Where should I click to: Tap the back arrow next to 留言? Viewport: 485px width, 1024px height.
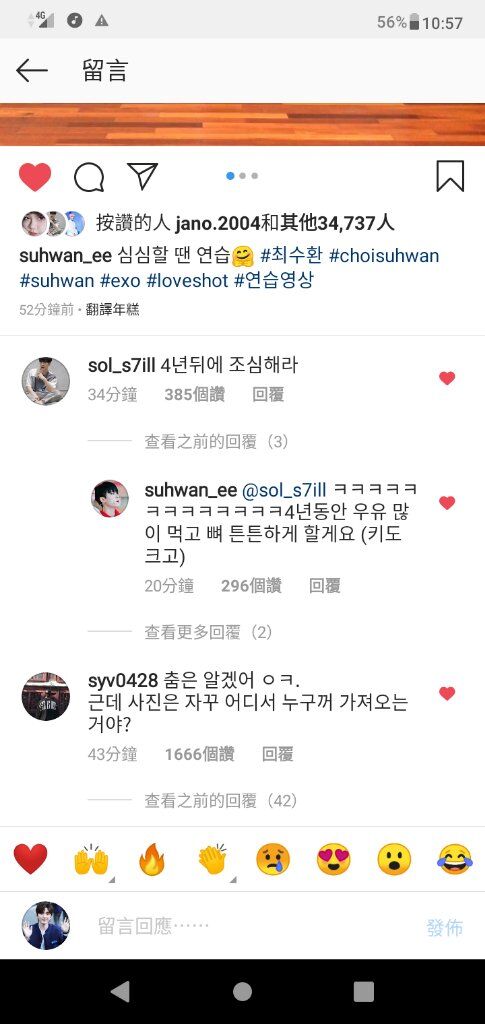32,71
